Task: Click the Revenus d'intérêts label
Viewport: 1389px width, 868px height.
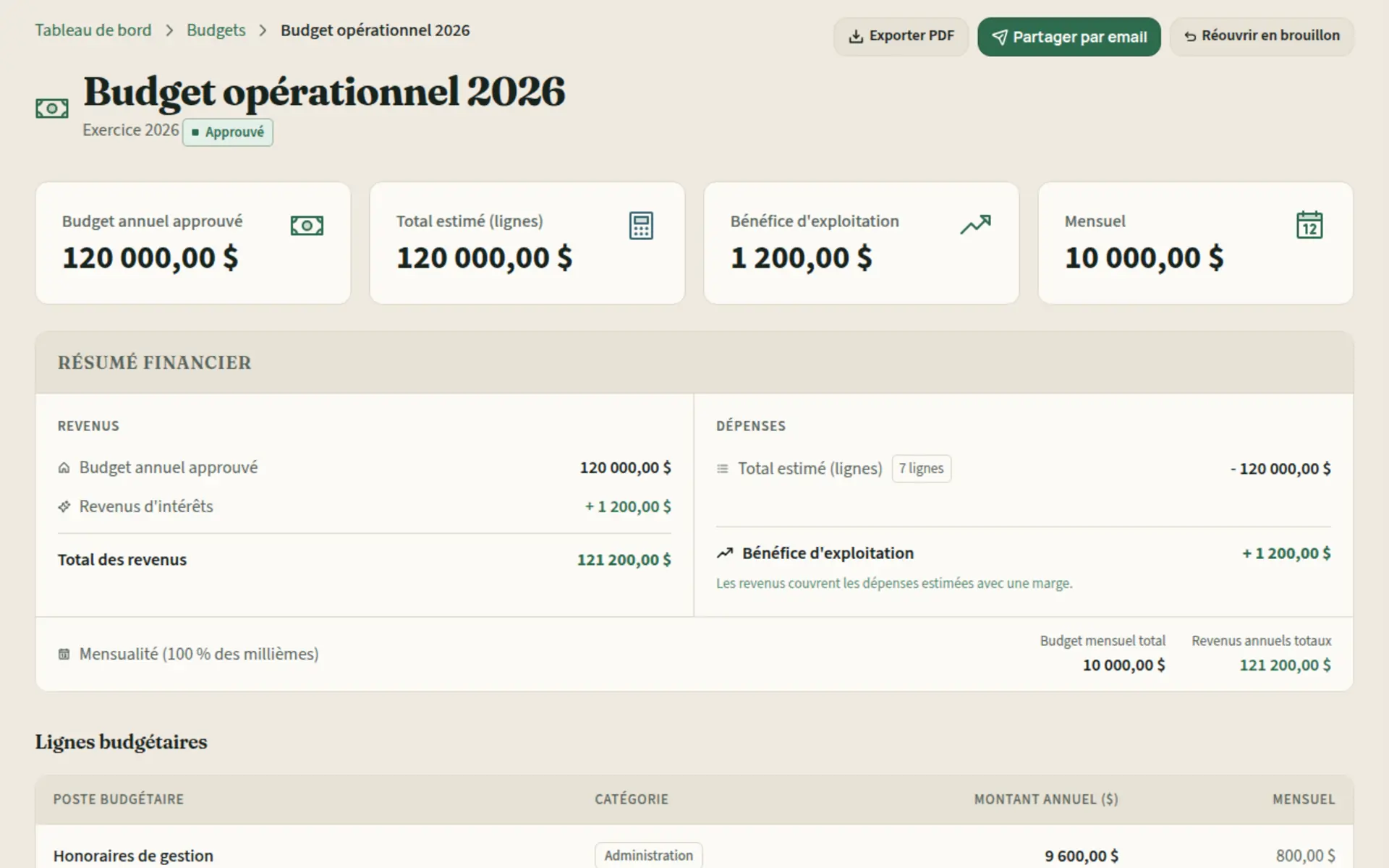Action: (146, 506)
